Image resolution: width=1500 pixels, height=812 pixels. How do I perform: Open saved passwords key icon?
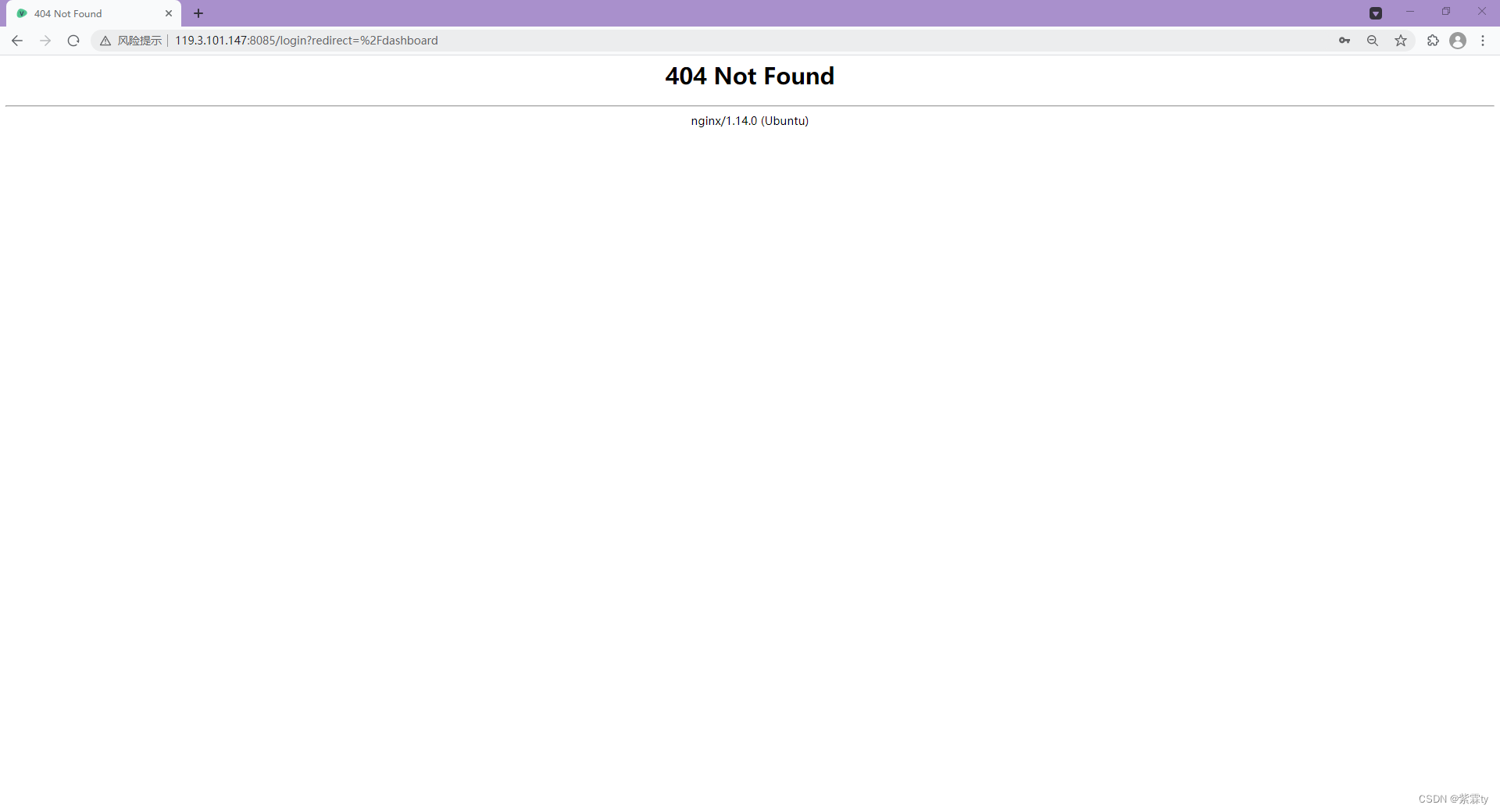coord(1345,41)
